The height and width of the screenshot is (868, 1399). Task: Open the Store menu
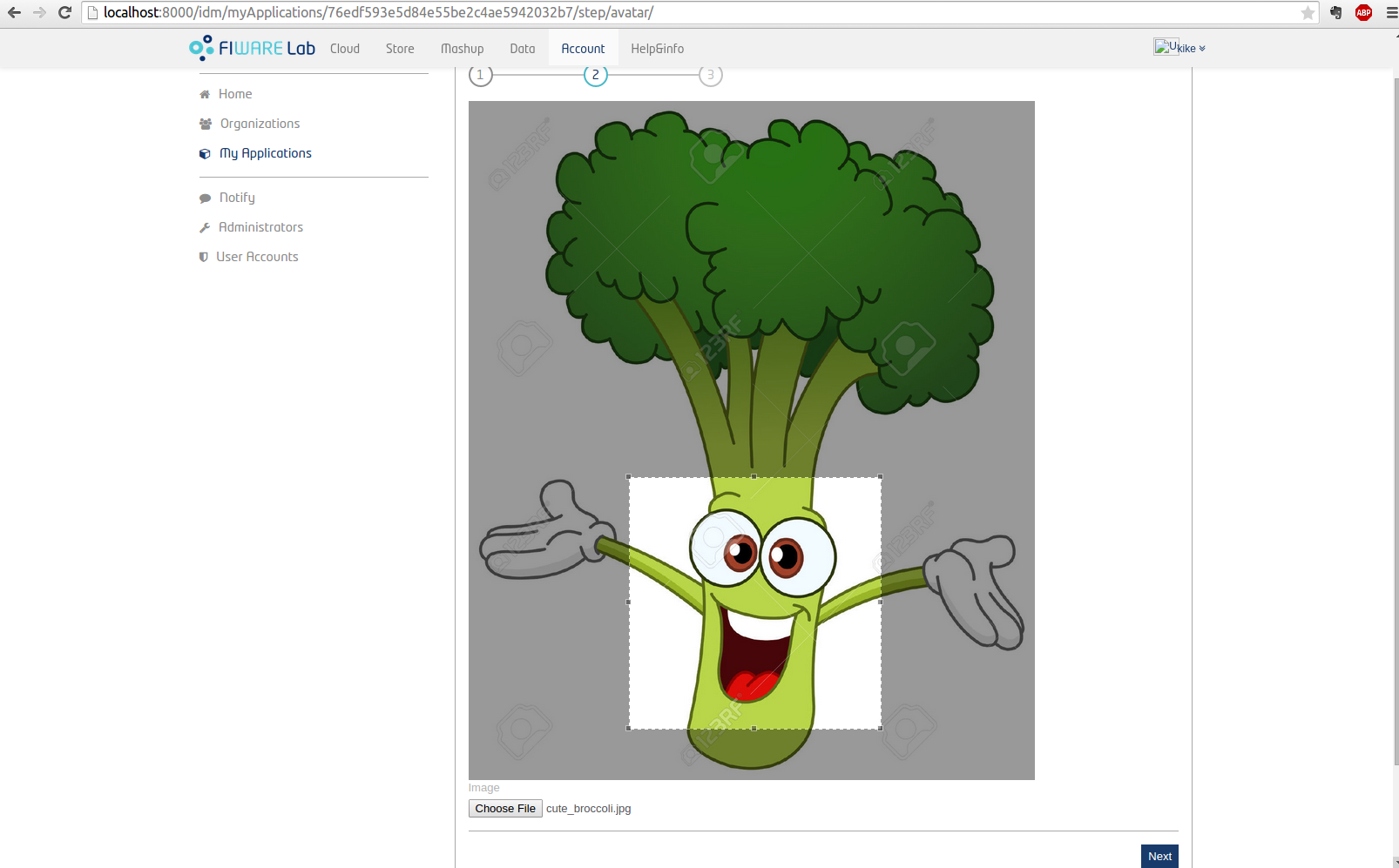(400, 49)
